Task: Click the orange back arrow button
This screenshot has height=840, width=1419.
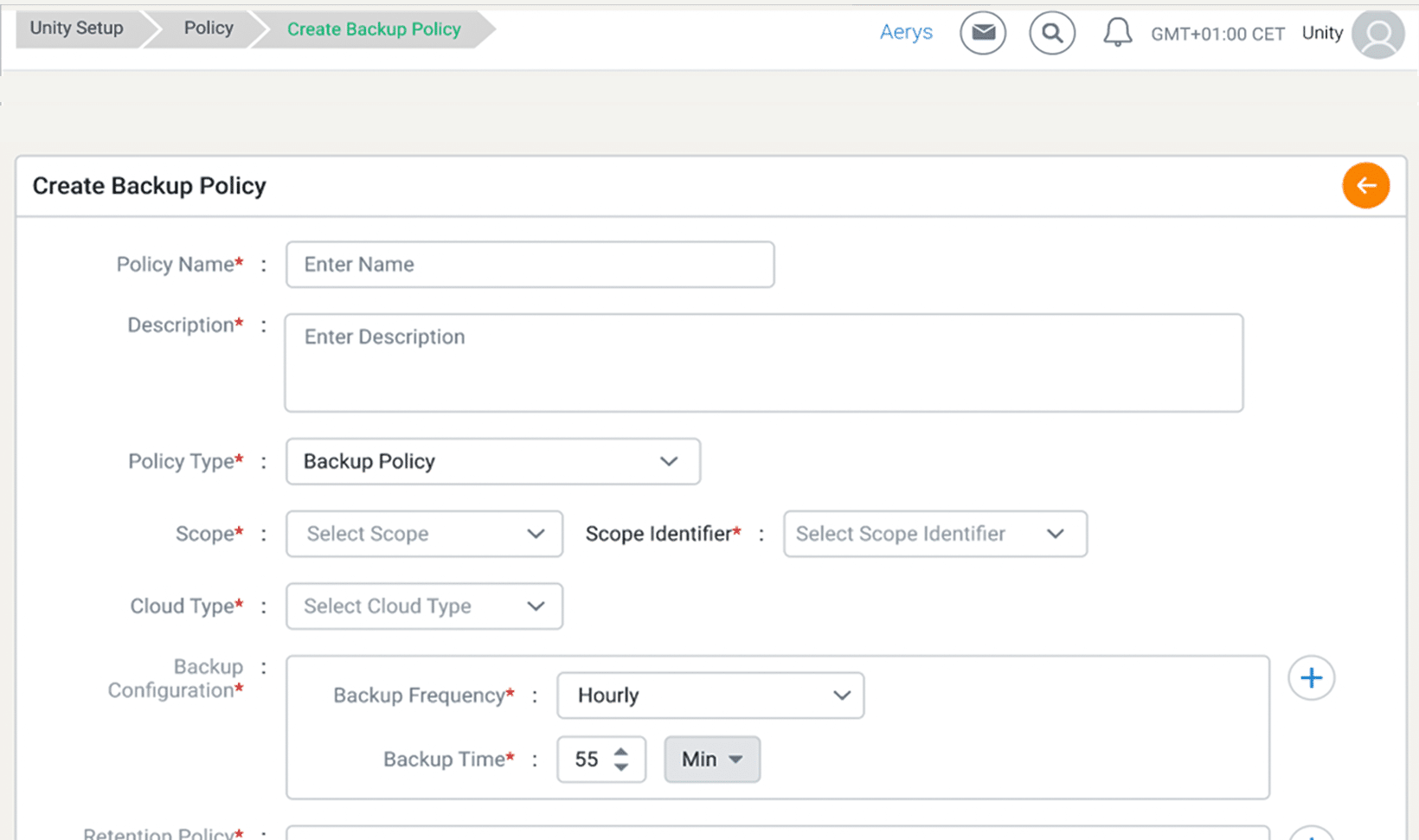Action: click(1365, 185)
